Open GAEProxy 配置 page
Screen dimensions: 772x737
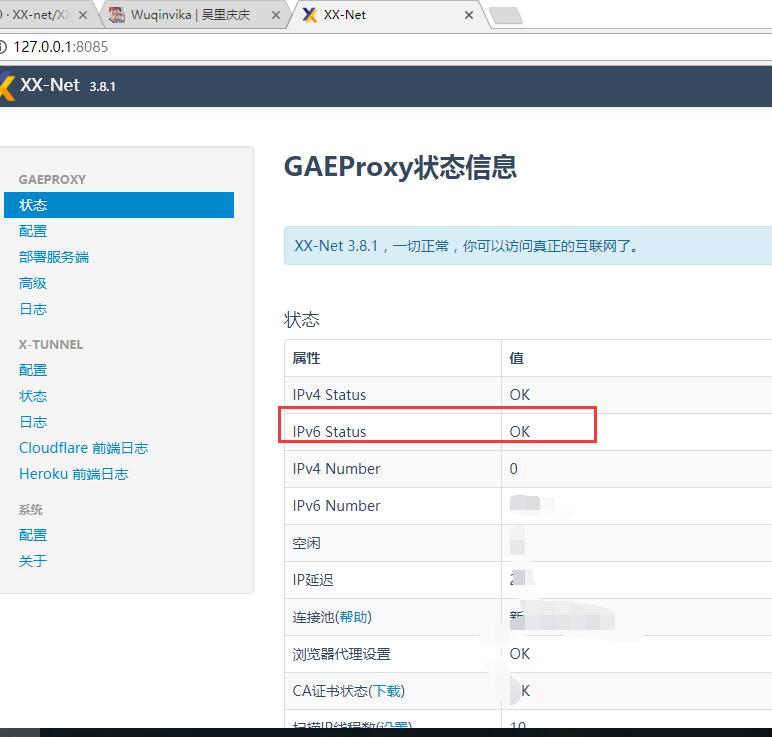tap(33, 231)
